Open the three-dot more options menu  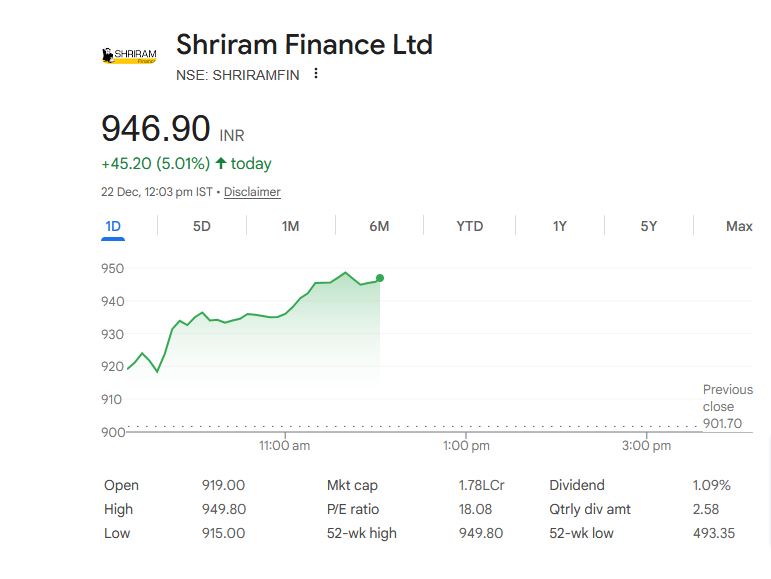click(x=316, y=74)
